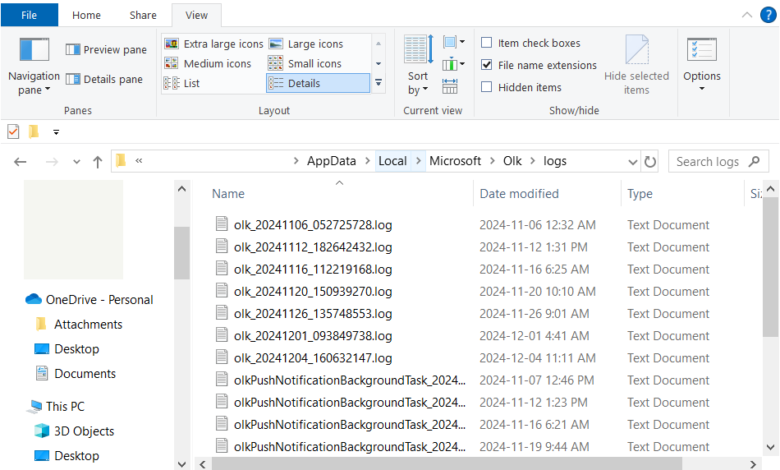
Task: Select This PC in navigation pane
Action: [x=65, y=406]
